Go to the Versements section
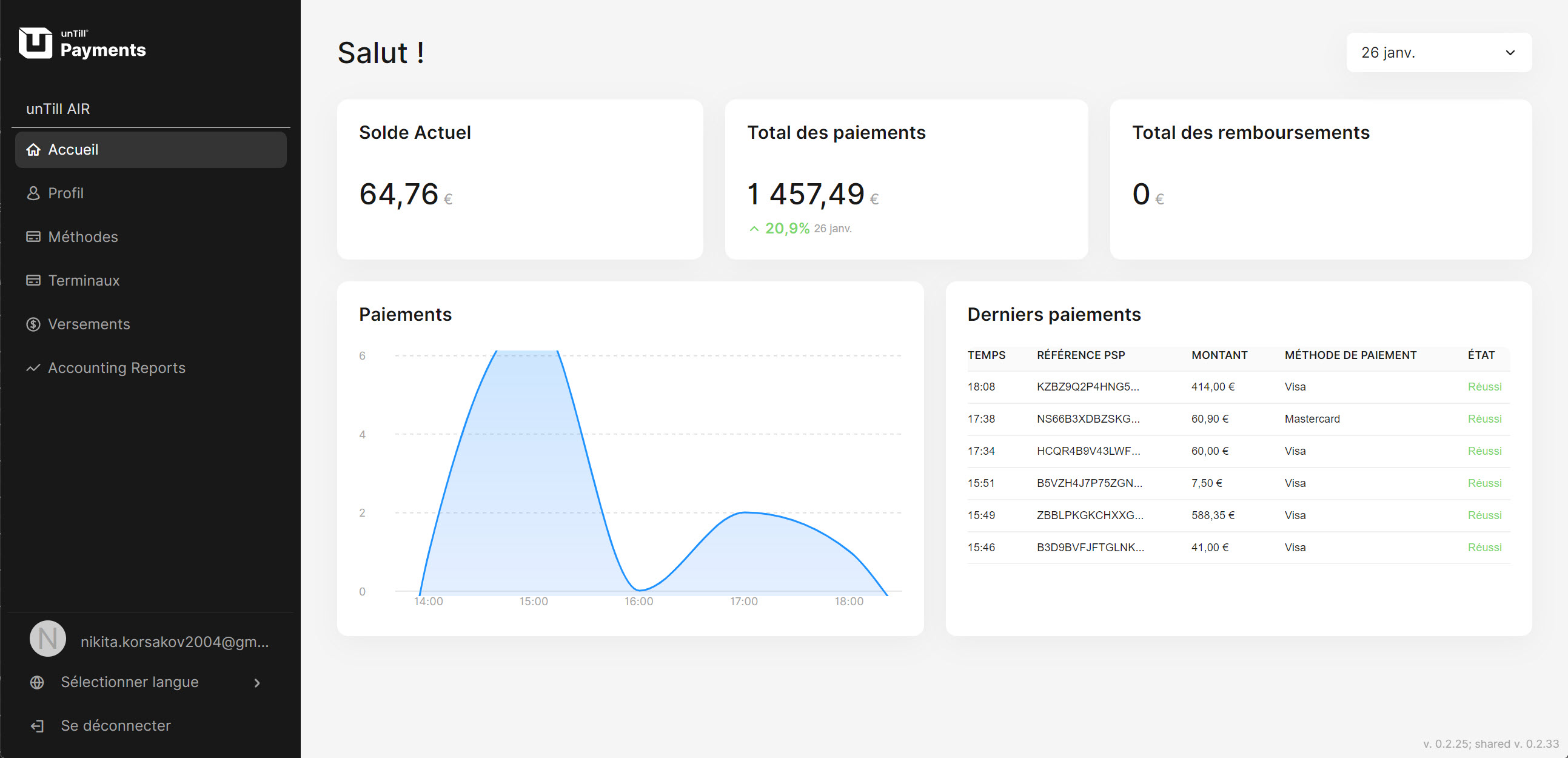Viewport: 1568px width, 758px height. click(x=89, y=324)
